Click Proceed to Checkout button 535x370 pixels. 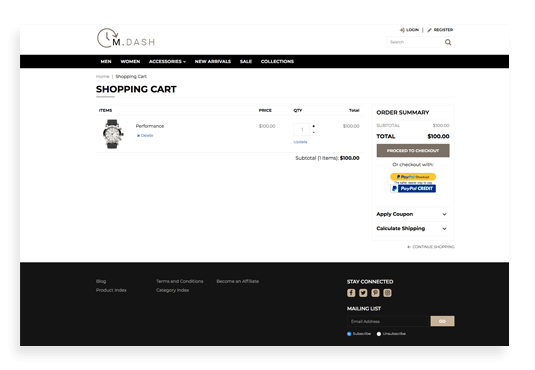point(413,151)
